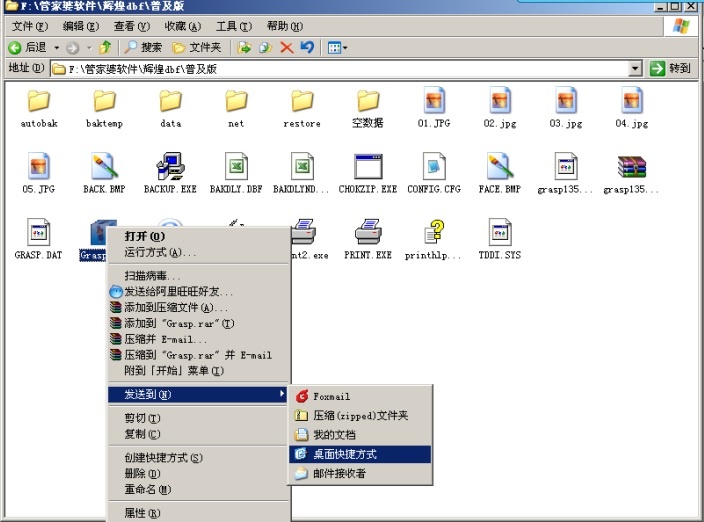Click the red Delete toolbar icon
Screen dimensions: 704x522
(x=287, y=47)
